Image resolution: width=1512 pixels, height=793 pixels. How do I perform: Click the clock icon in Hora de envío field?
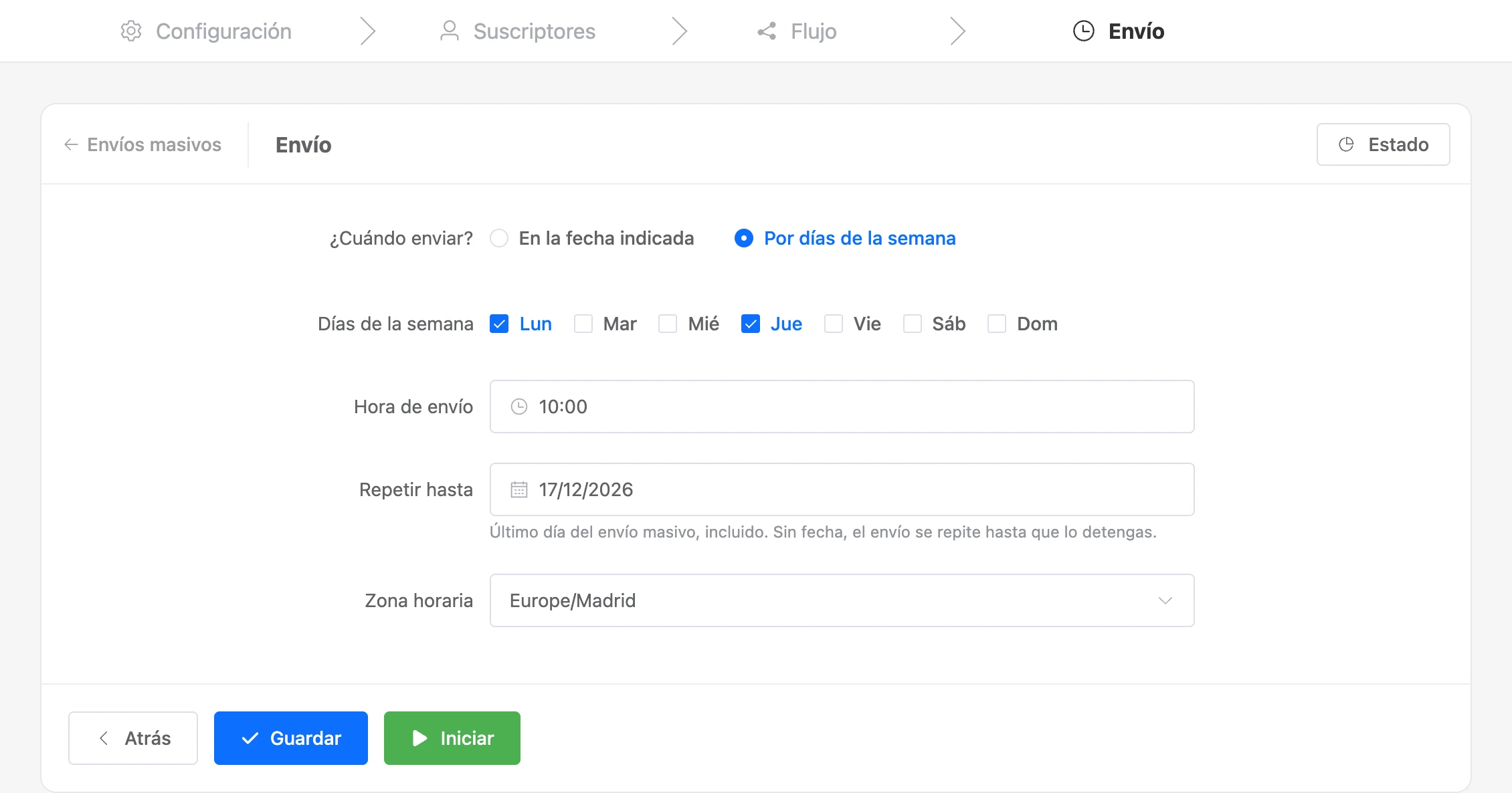[519, 407]
